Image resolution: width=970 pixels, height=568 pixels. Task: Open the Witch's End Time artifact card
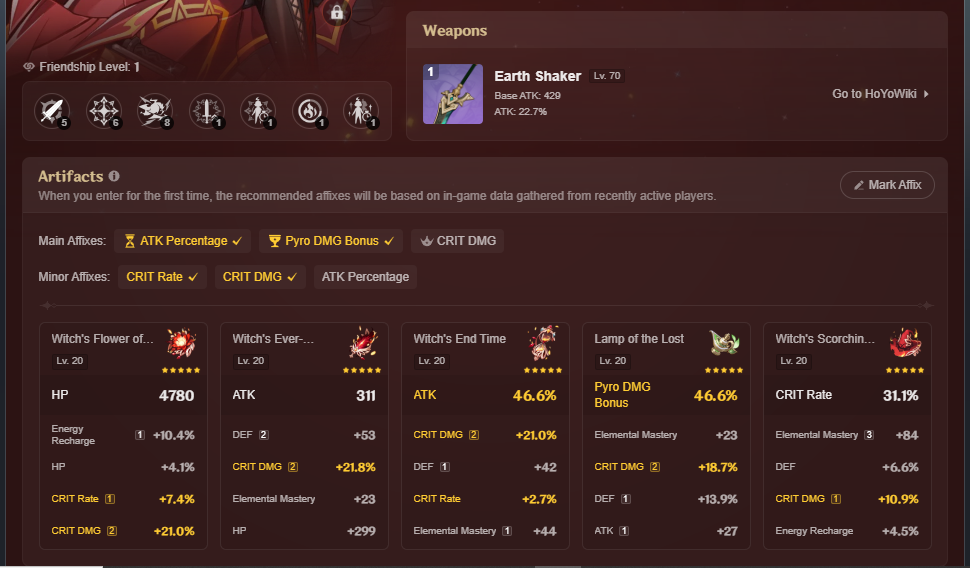pos(485,436)
